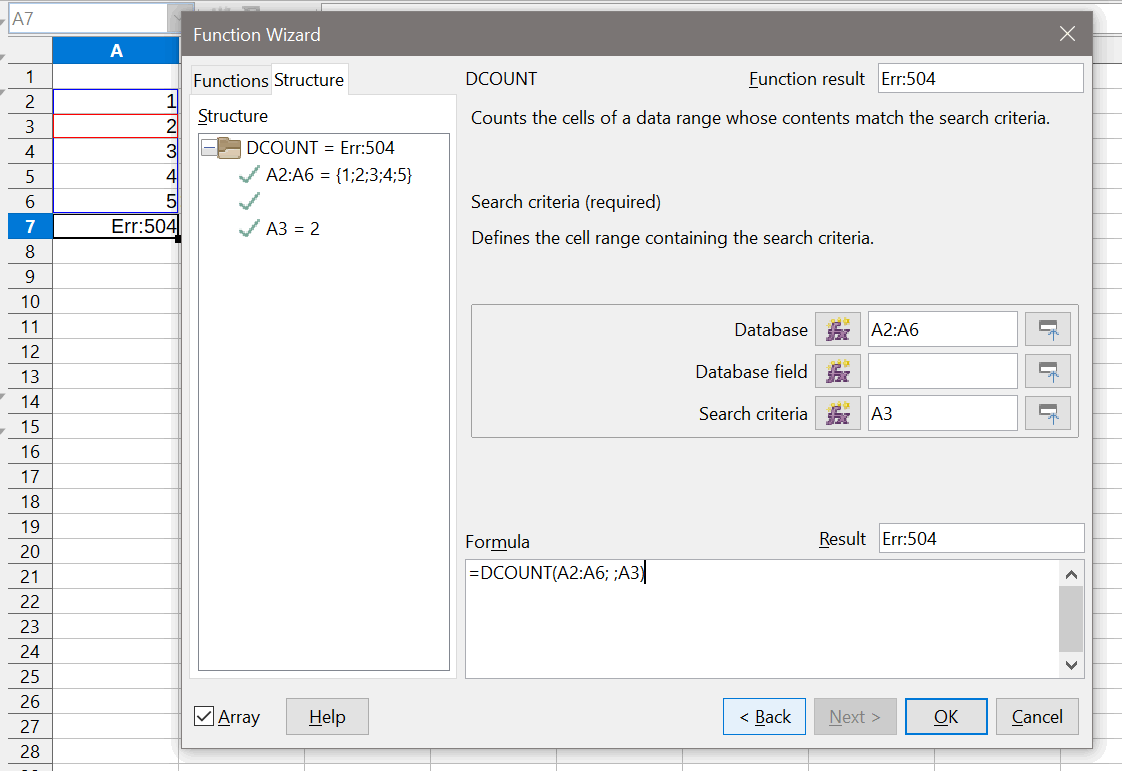Close the Function Wizard dialog

(1067, 34)
